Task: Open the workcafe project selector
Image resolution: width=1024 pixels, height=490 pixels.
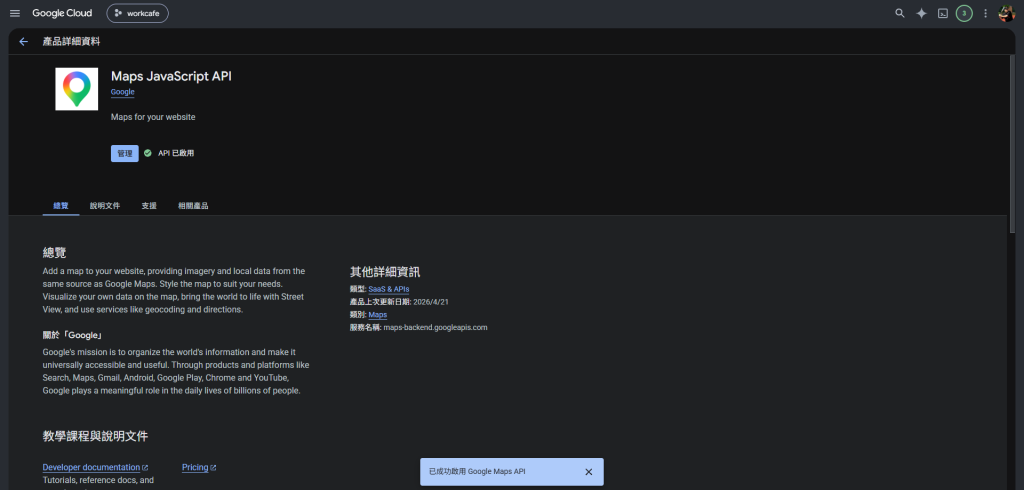Action: [137, 13]
